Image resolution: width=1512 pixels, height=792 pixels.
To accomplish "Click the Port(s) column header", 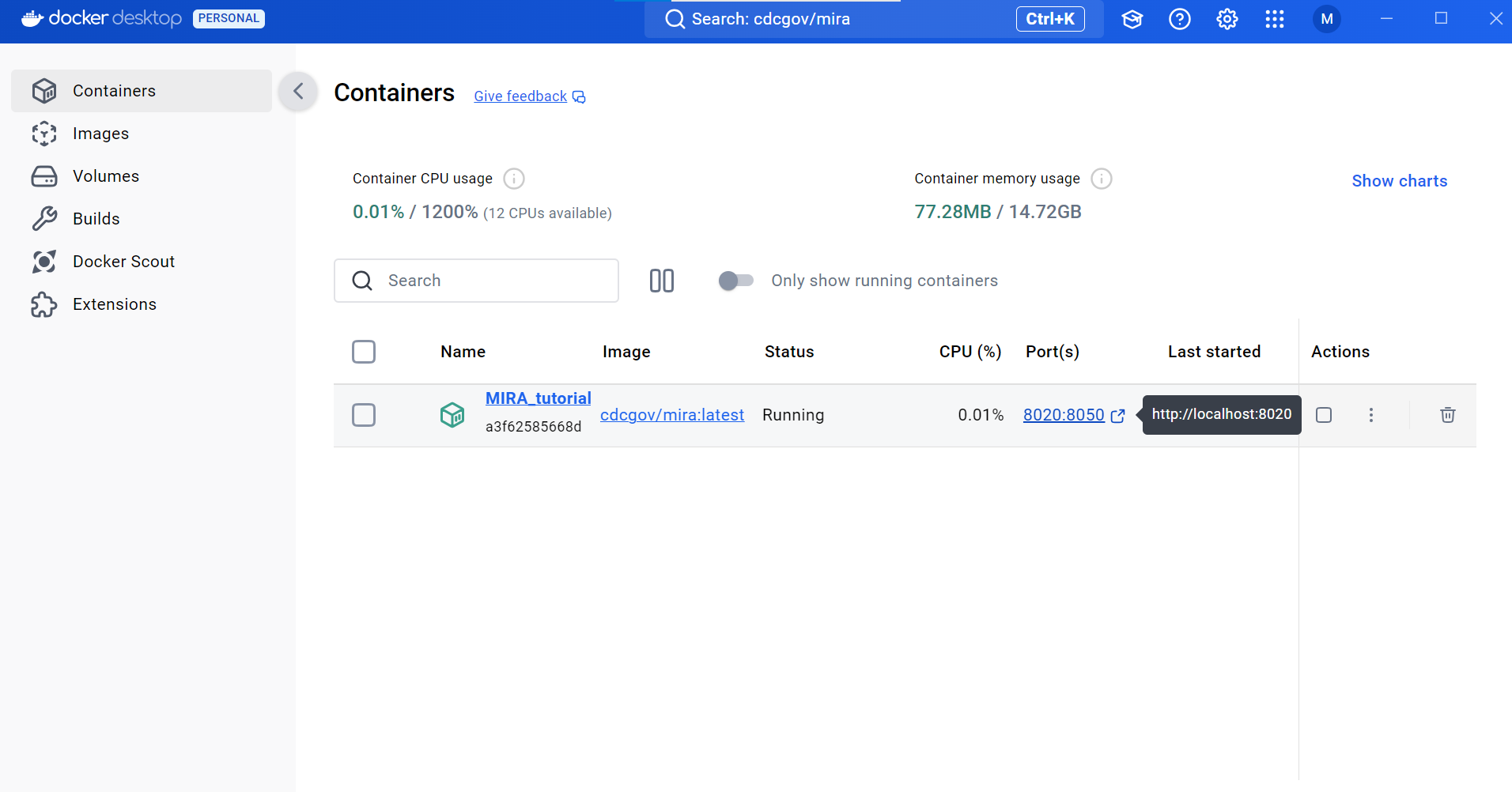I will click(x=1053, y=352).
